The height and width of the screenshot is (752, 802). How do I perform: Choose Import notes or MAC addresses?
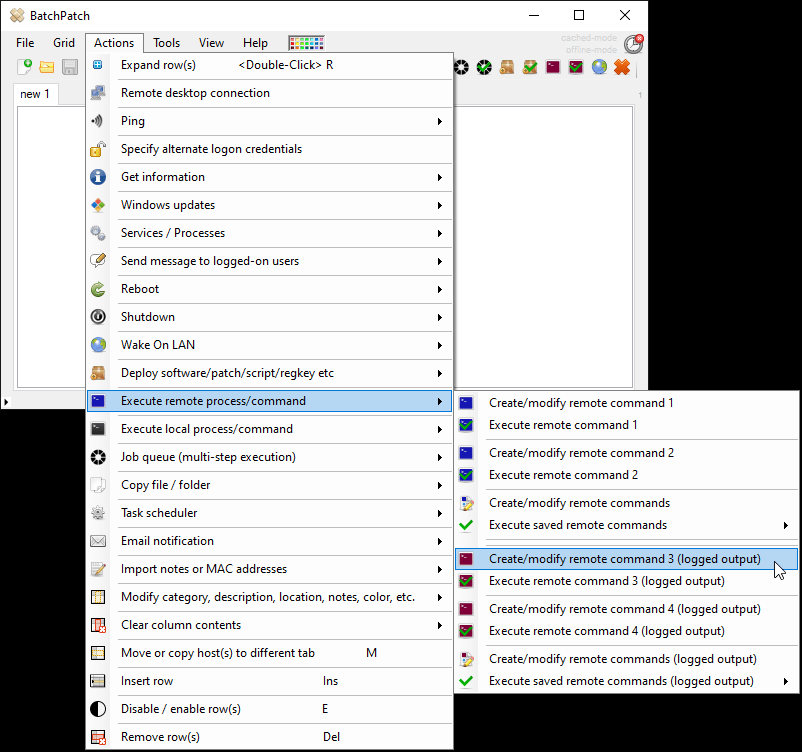click(270, 569)
